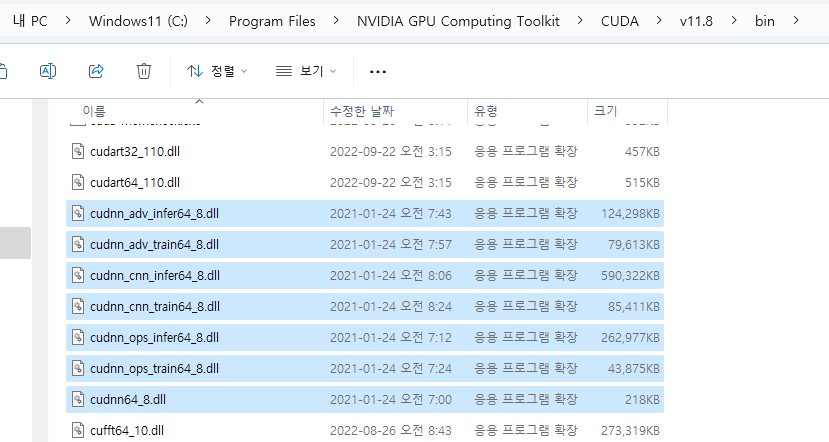Select the file cufft64_10.dll

pos(365,430)
